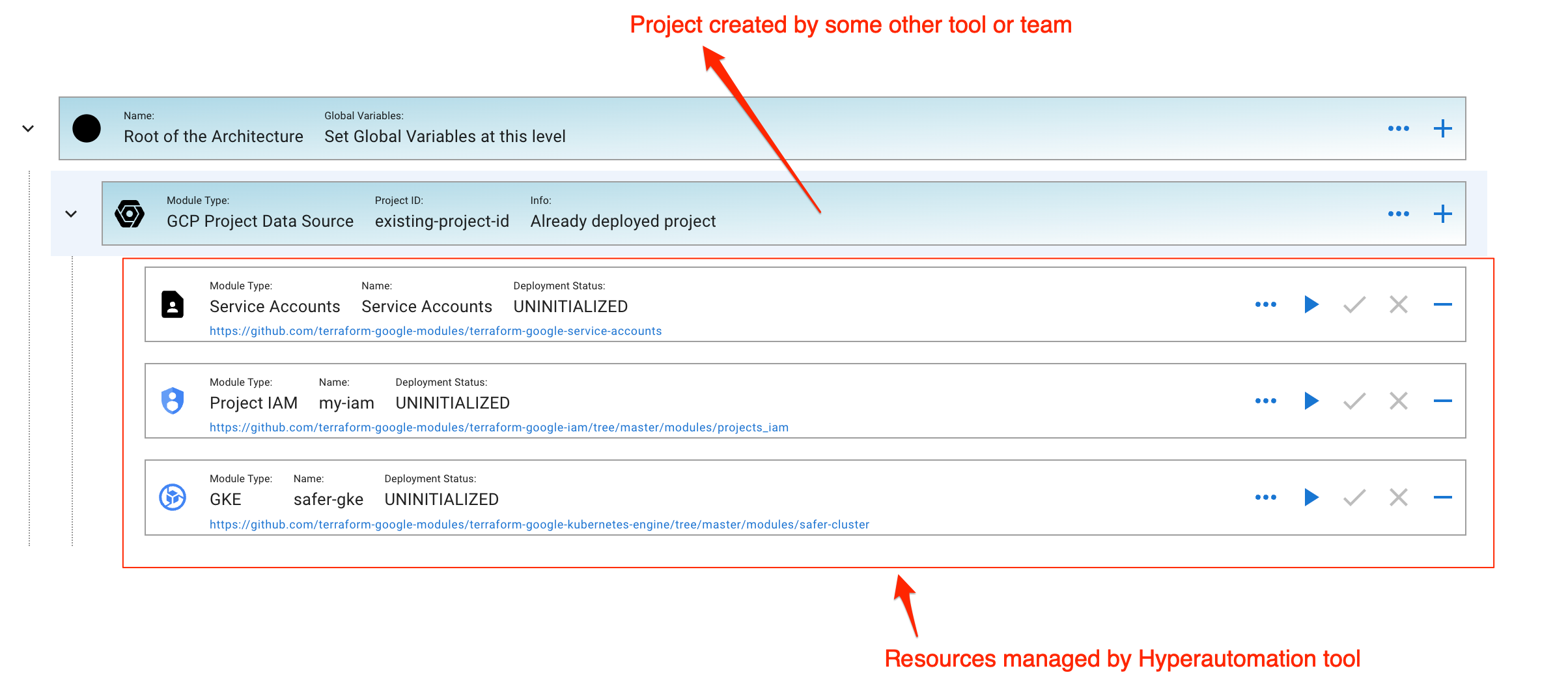Open more options for the GKE module
The height and width of the screenshot is (679, 1568).
click(x=1265, y=497)
